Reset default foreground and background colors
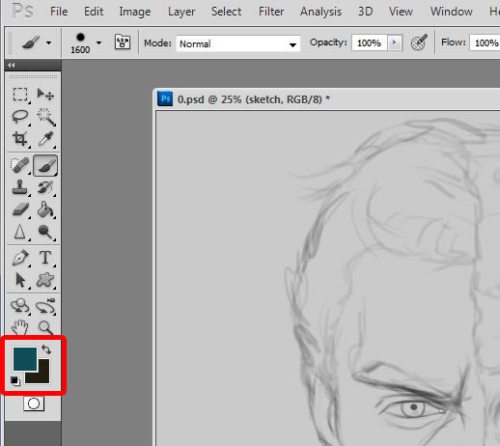Image resolution: width=500 pixels, height=446 pixels. 15,381
